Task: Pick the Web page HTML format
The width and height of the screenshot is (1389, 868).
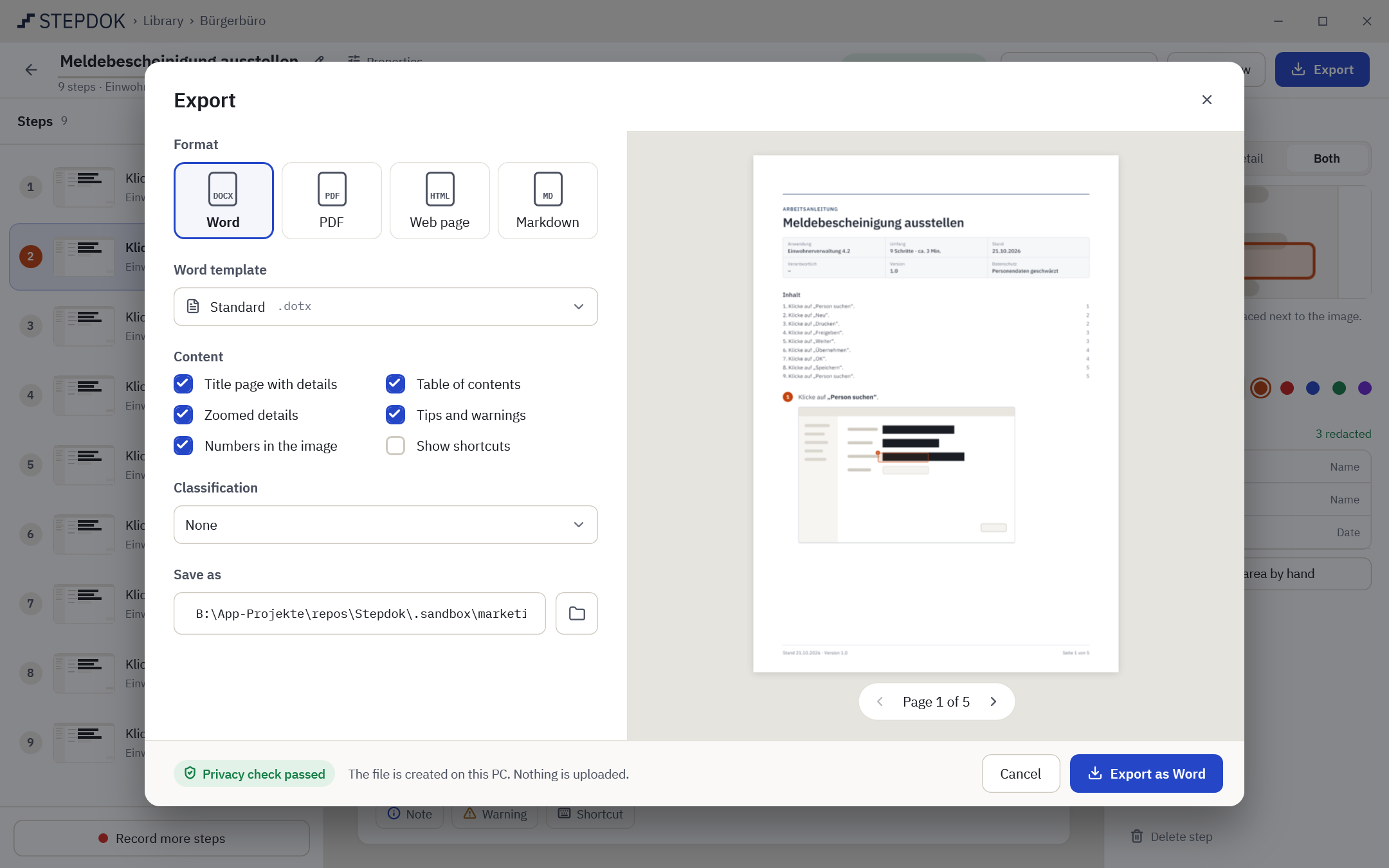Action: point(439,200)
